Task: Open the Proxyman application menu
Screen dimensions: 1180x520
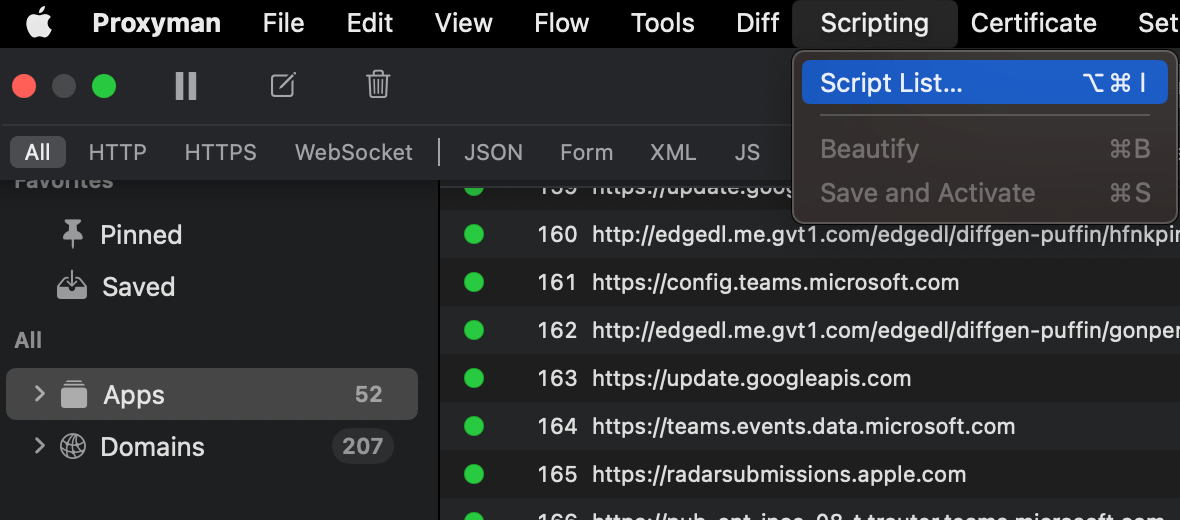Action: point(157,23)
